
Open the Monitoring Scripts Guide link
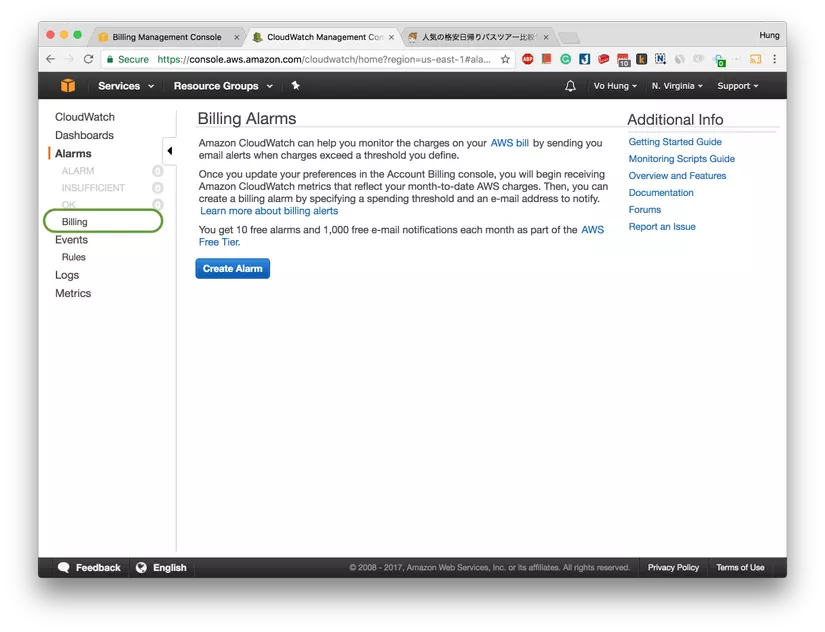tap(681, 158)
